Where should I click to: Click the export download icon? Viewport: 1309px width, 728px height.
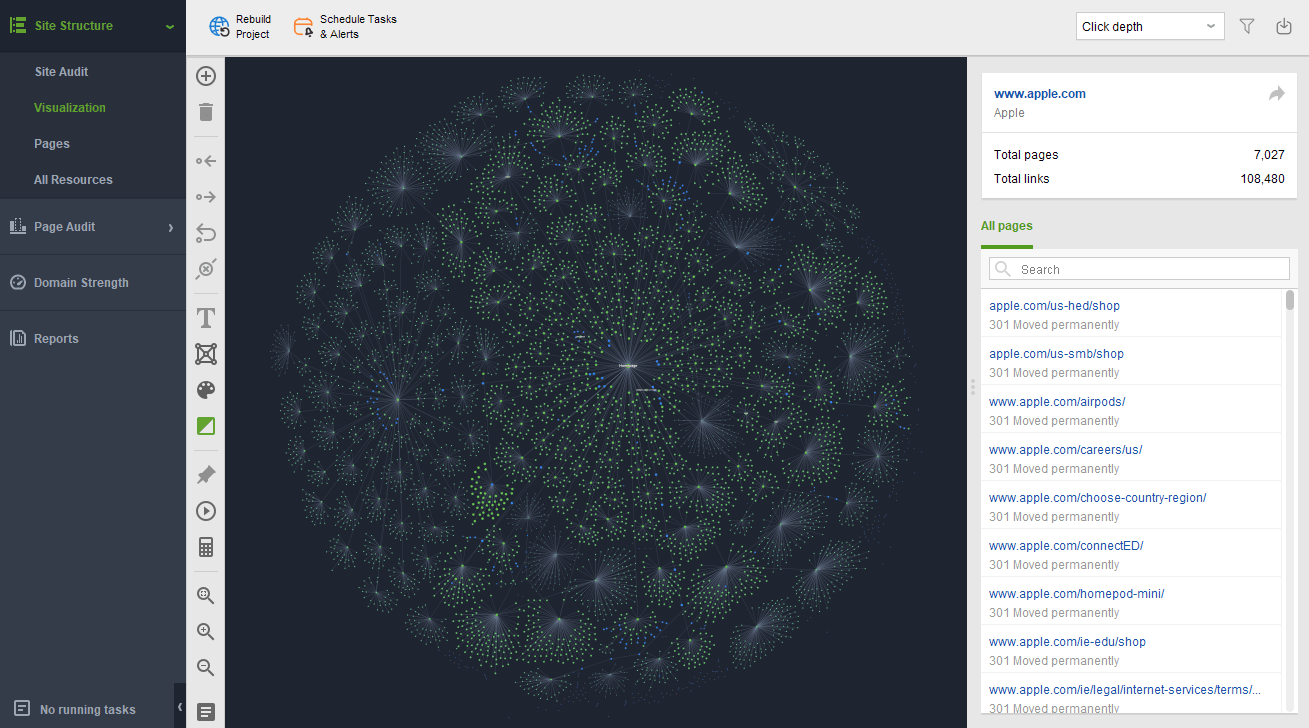[x=1284, y=27]
